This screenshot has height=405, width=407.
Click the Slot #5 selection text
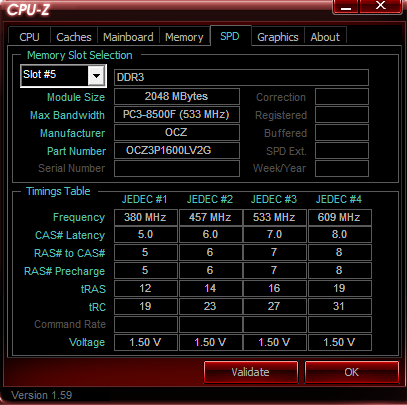pyautogui.click(x=40, y=74)
